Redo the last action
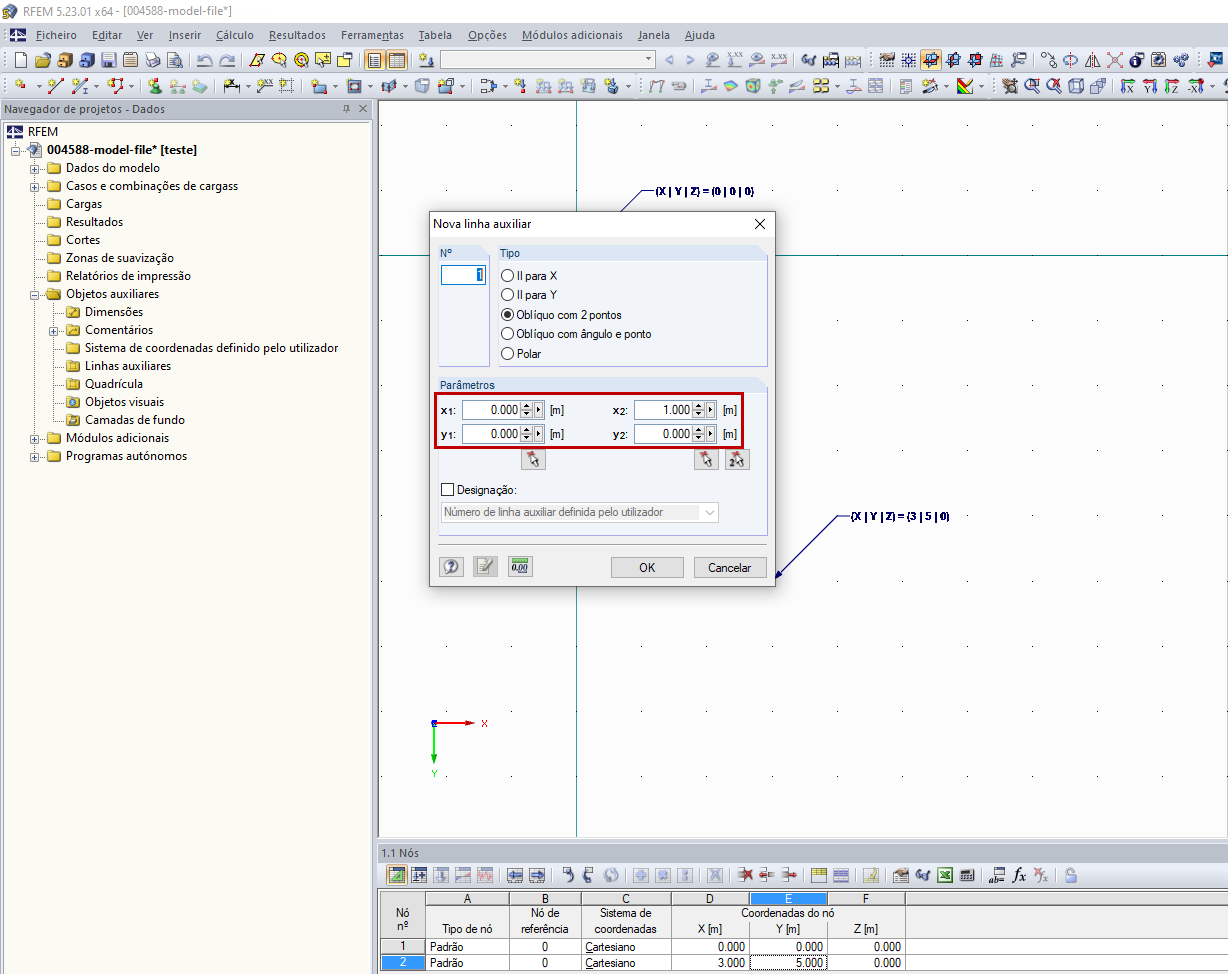Viewport: 1228px width, 974px height. (x=227, y=60)
